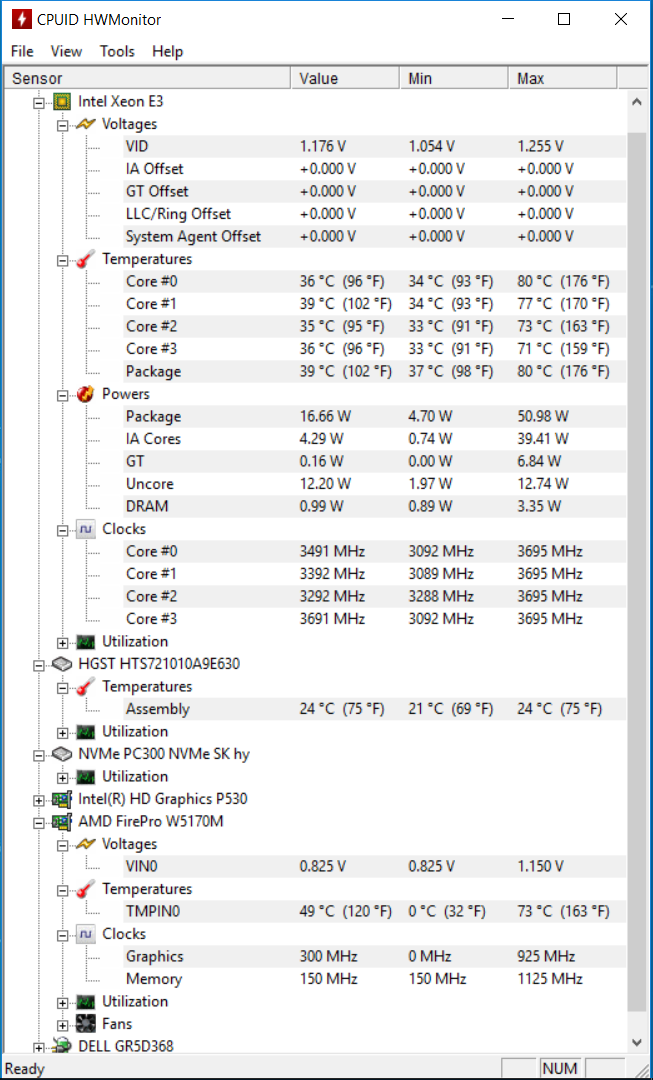Screen dimensions: 653x1080
Task: Click the Sensor column header
Action: point(147,79)
